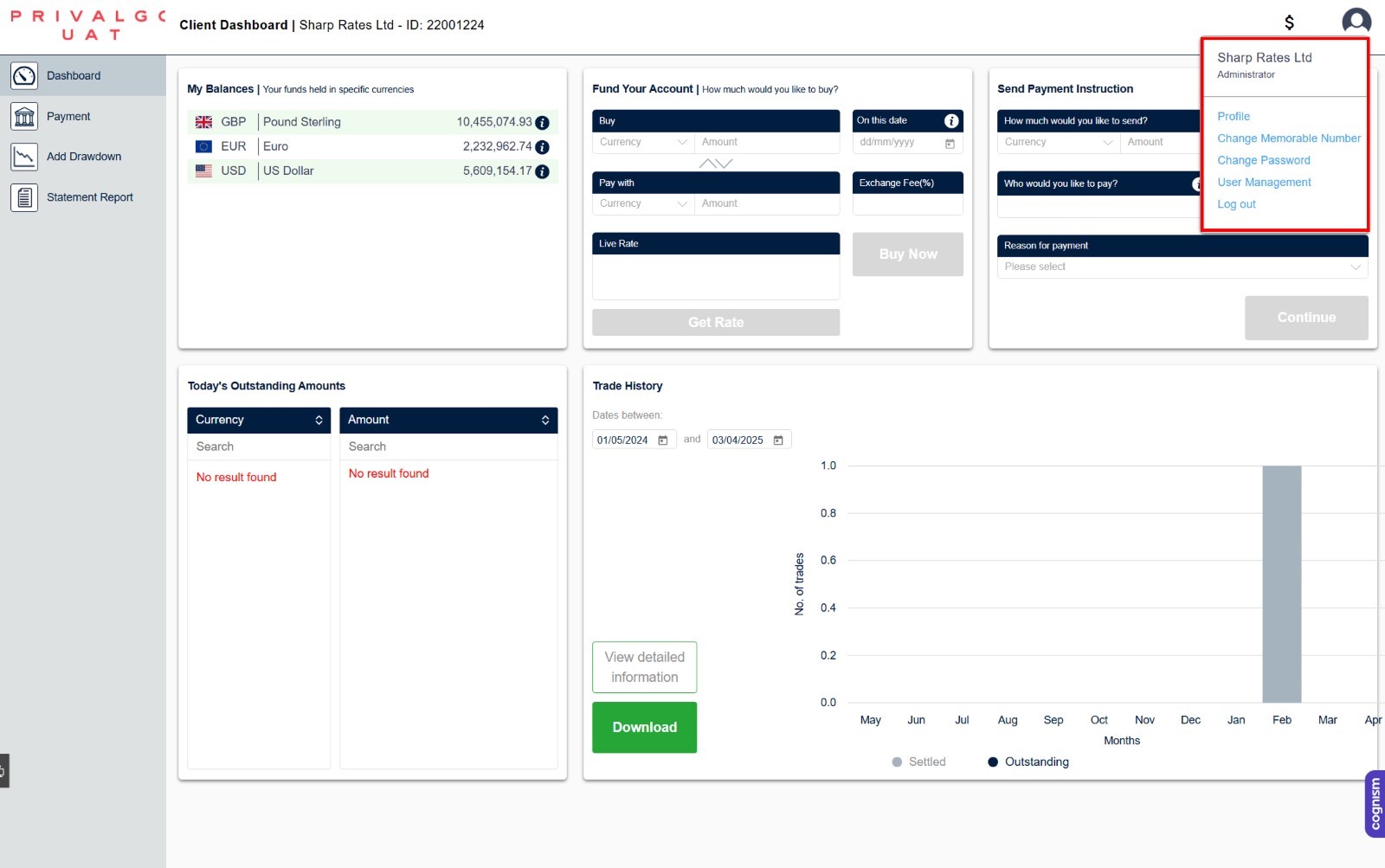The width and height of the screenshot is (1385, 868).
Task: Click the user profile avatar icon
Action: (1356, 22)
